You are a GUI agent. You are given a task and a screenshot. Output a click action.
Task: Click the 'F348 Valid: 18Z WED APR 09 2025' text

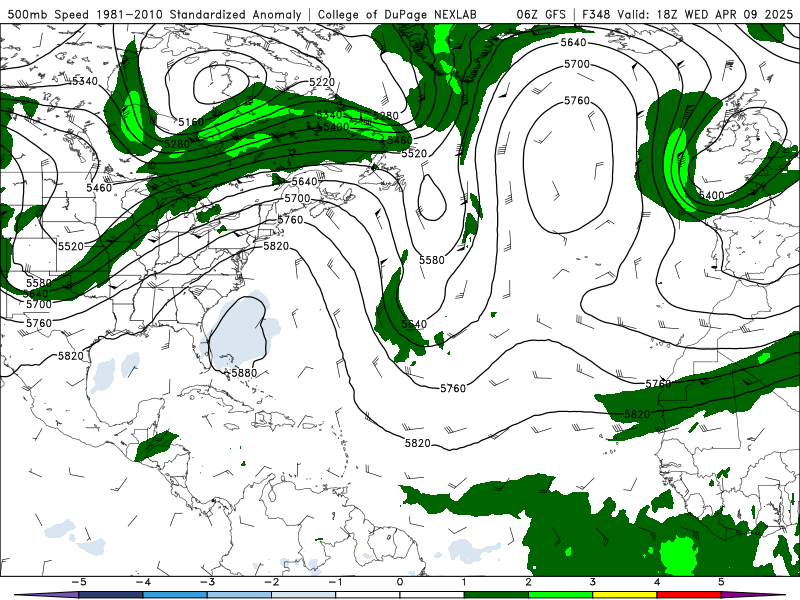[687, 14]
